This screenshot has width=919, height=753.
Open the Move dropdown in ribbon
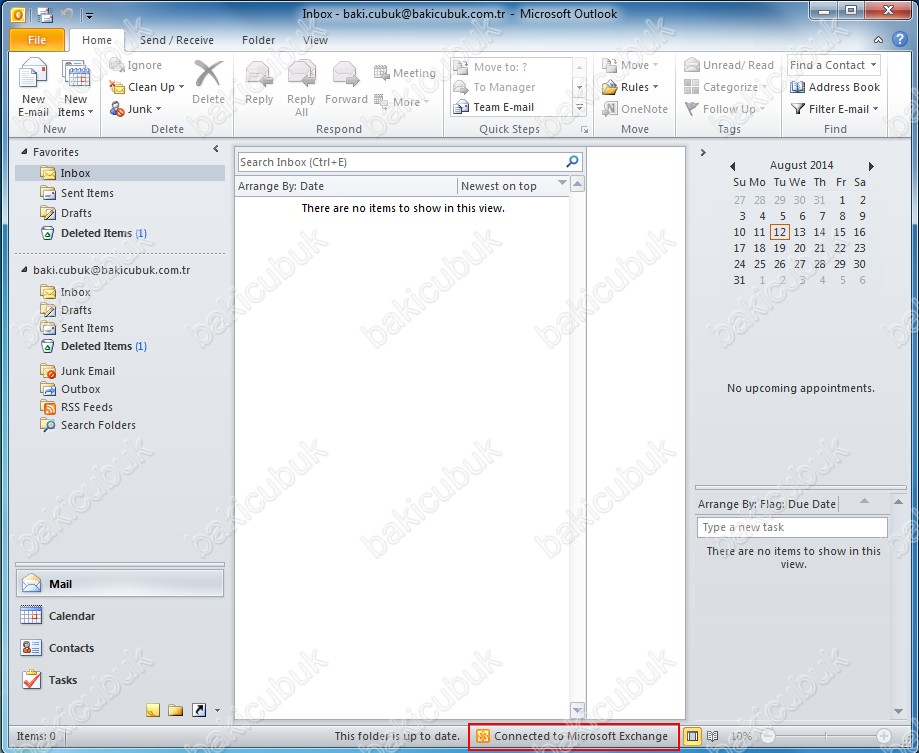point(631,65)
